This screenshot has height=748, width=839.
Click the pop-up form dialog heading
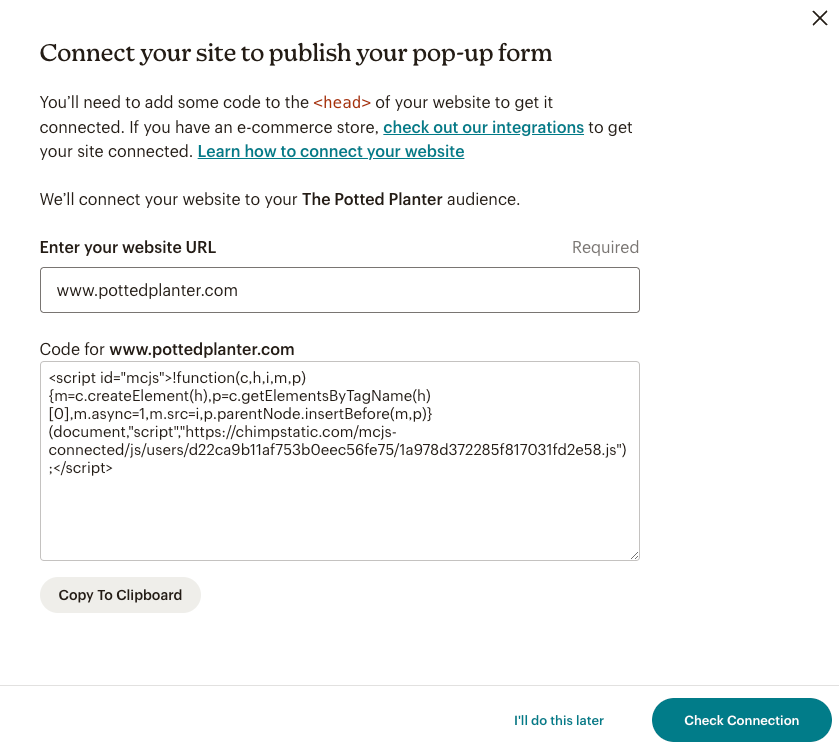[x=296, y=53]
